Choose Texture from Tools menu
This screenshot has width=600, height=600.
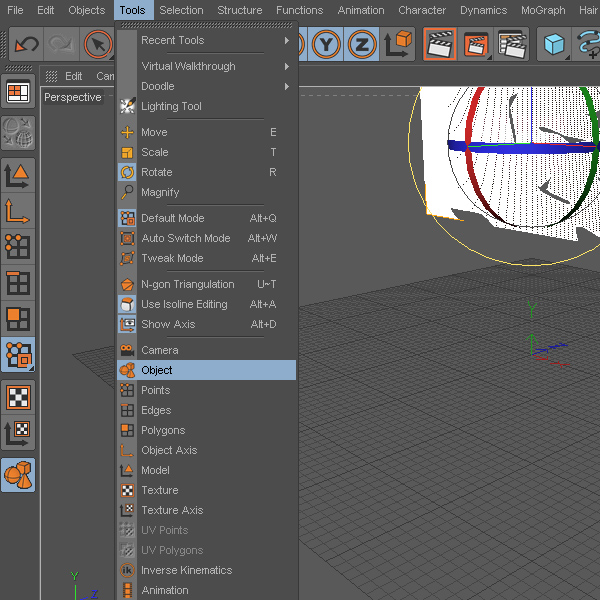(x=207, y=490)
